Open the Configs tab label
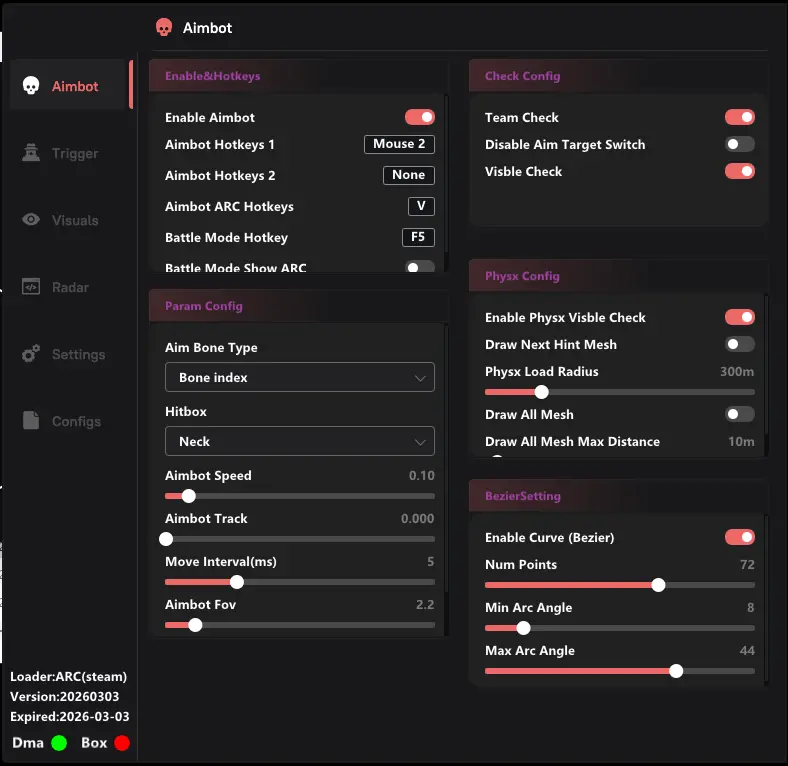This screenshot has height=766, width=788. (x=76, y=421)
